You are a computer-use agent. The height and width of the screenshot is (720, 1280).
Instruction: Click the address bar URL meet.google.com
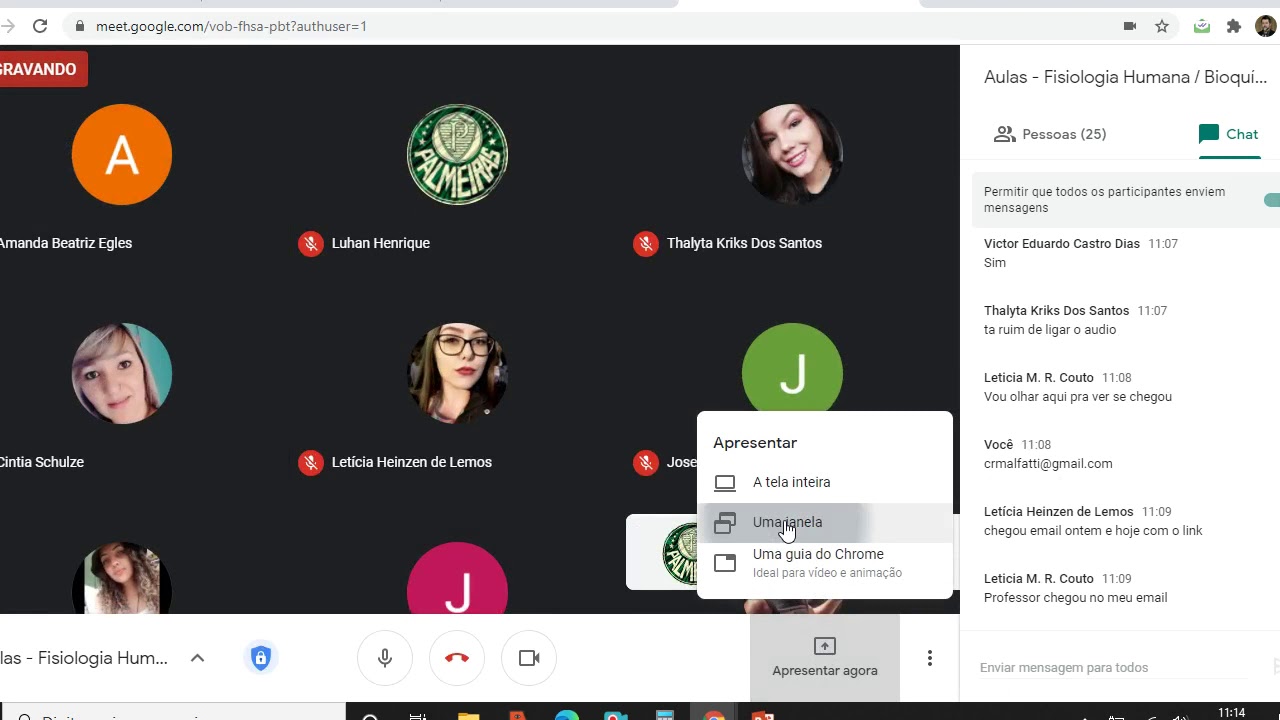coord(231,26)
